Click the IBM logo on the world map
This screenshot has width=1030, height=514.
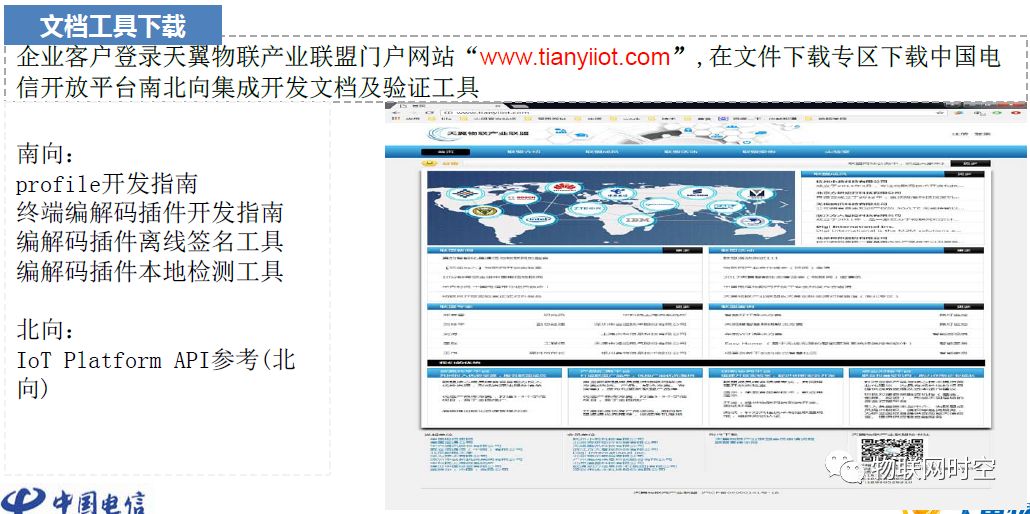pos(637,220)
